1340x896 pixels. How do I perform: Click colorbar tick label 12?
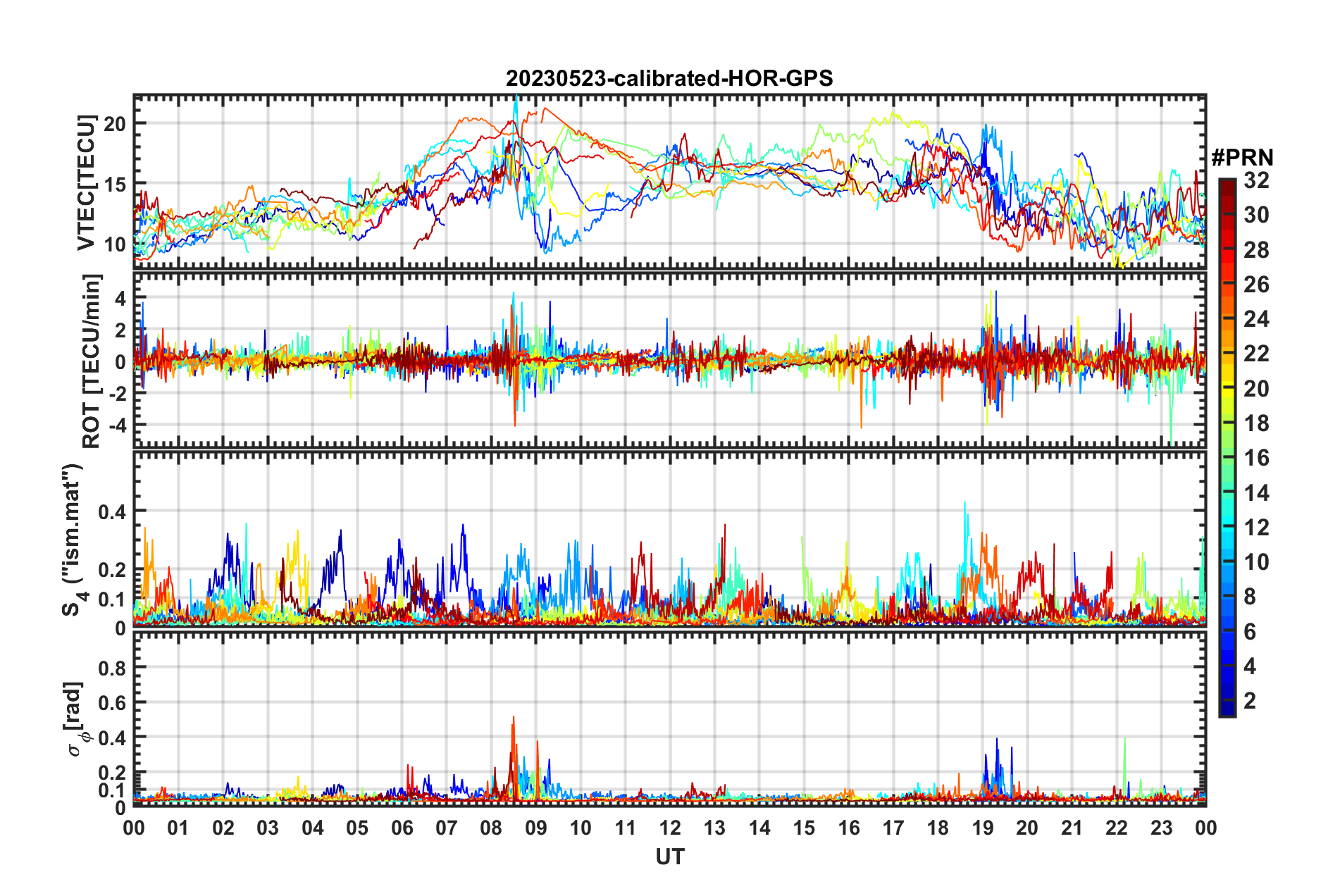click(1256, 527)
